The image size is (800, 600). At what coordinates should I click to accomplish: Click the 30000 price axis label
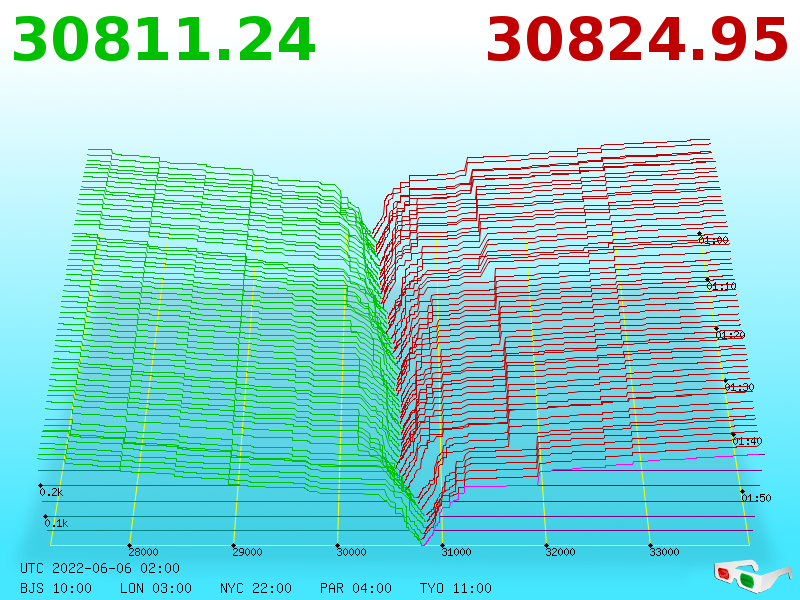click(352, 552)
